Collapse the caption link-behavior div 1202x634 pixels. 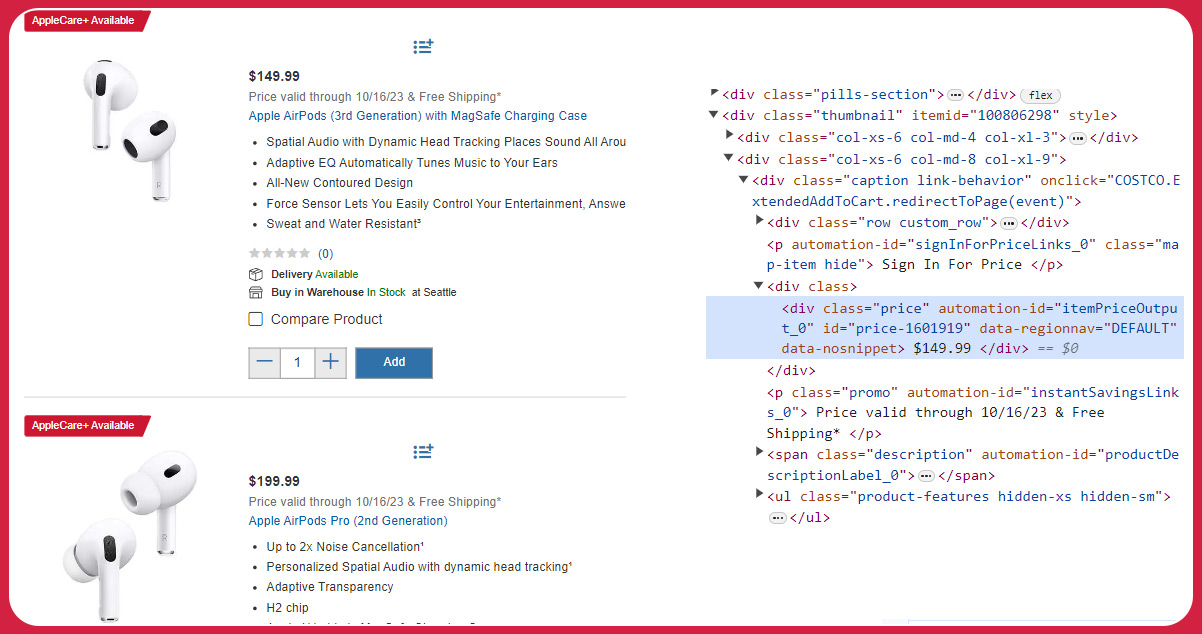pos(743,180)
